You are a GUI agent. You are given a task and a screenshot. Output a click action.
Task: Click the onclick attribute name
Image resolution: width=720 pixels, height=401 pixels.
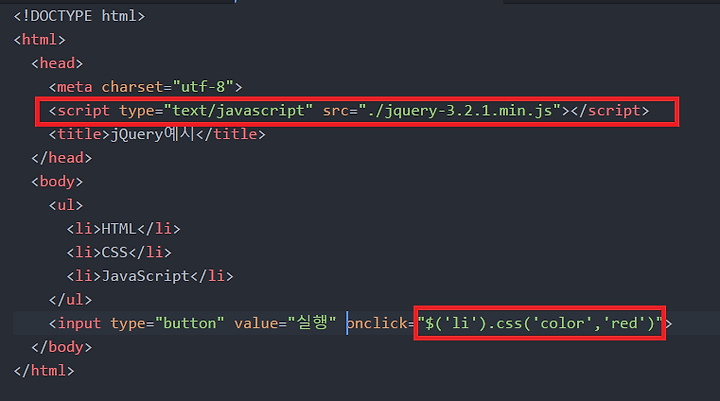(x=376, y=323)
